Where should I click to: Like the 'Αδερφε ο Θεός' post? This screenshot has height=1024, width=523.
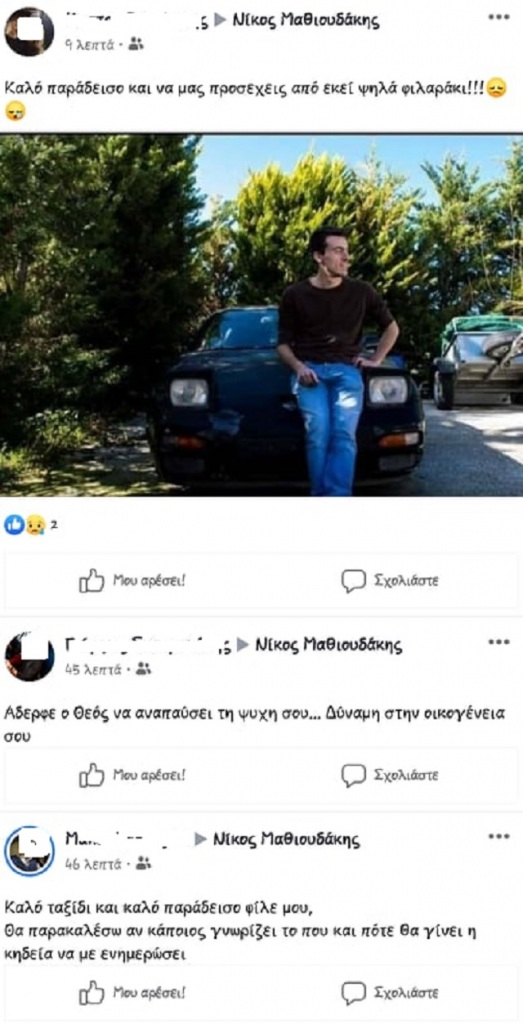133,775
